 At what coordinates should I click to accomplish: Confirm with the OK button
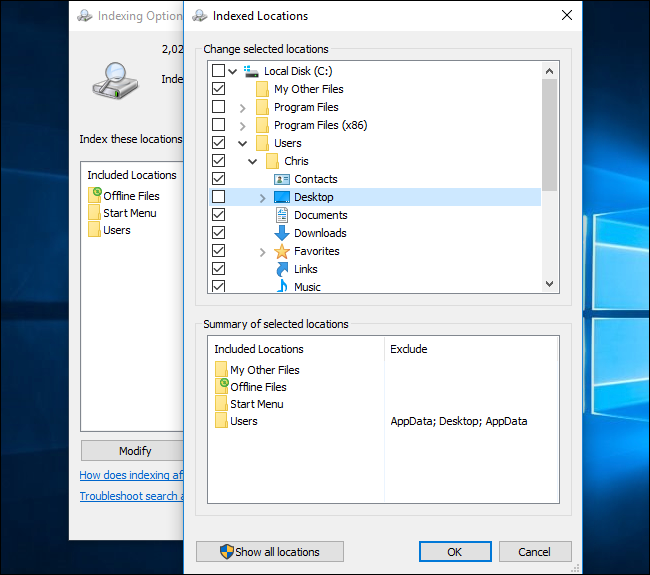point(455,552)
